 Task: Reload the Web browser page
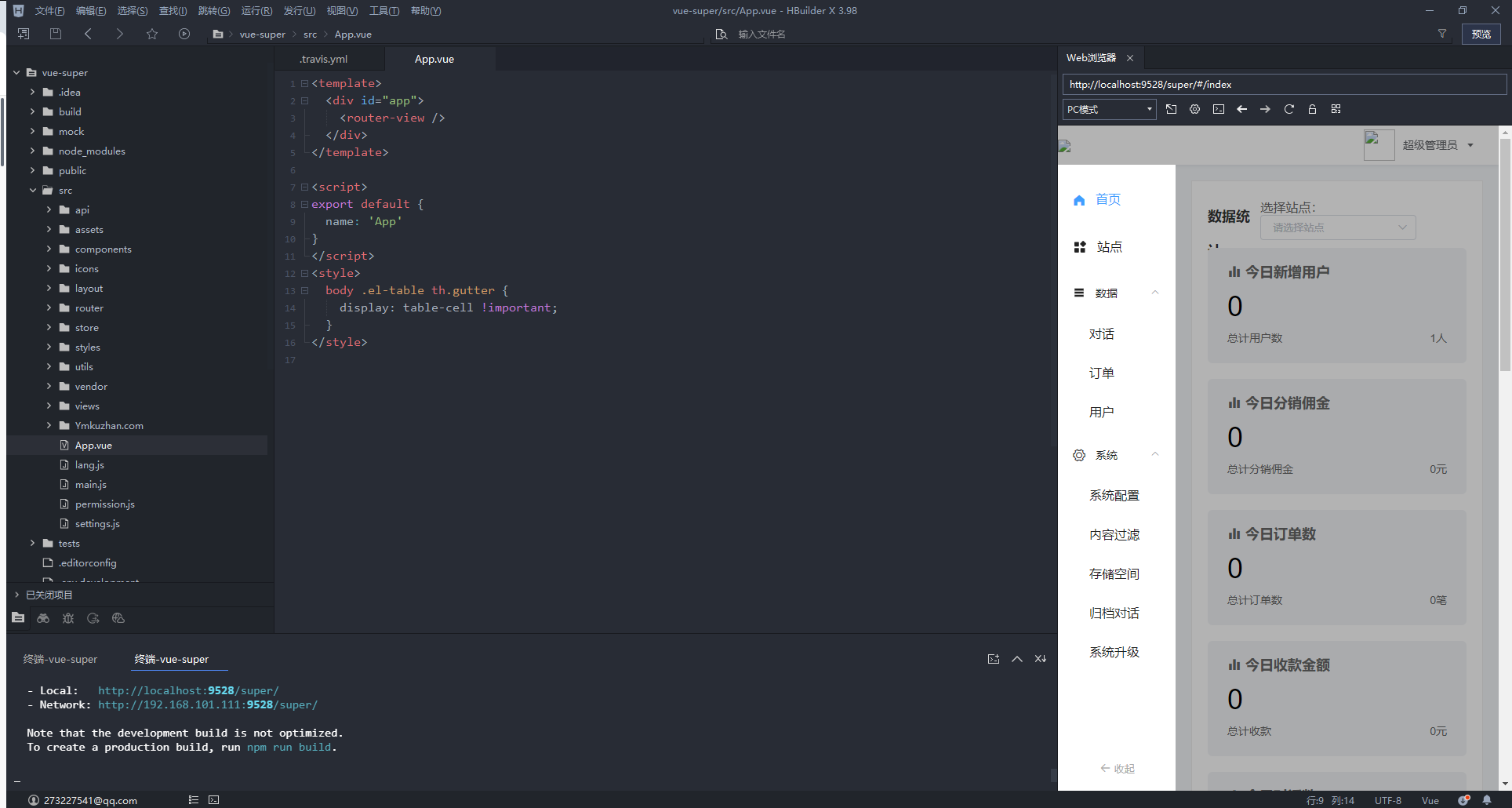point(1288,109)
